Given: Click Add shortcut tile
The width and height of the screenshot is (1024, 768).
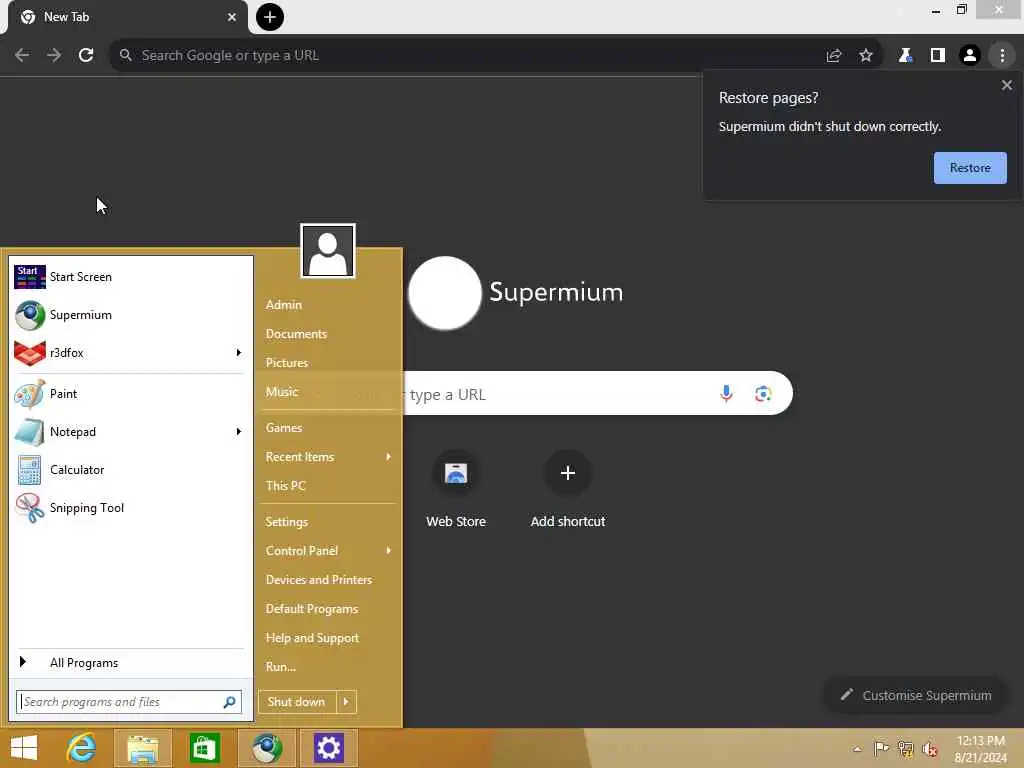Looking at the screenshot, I should (x=568, y=489).
